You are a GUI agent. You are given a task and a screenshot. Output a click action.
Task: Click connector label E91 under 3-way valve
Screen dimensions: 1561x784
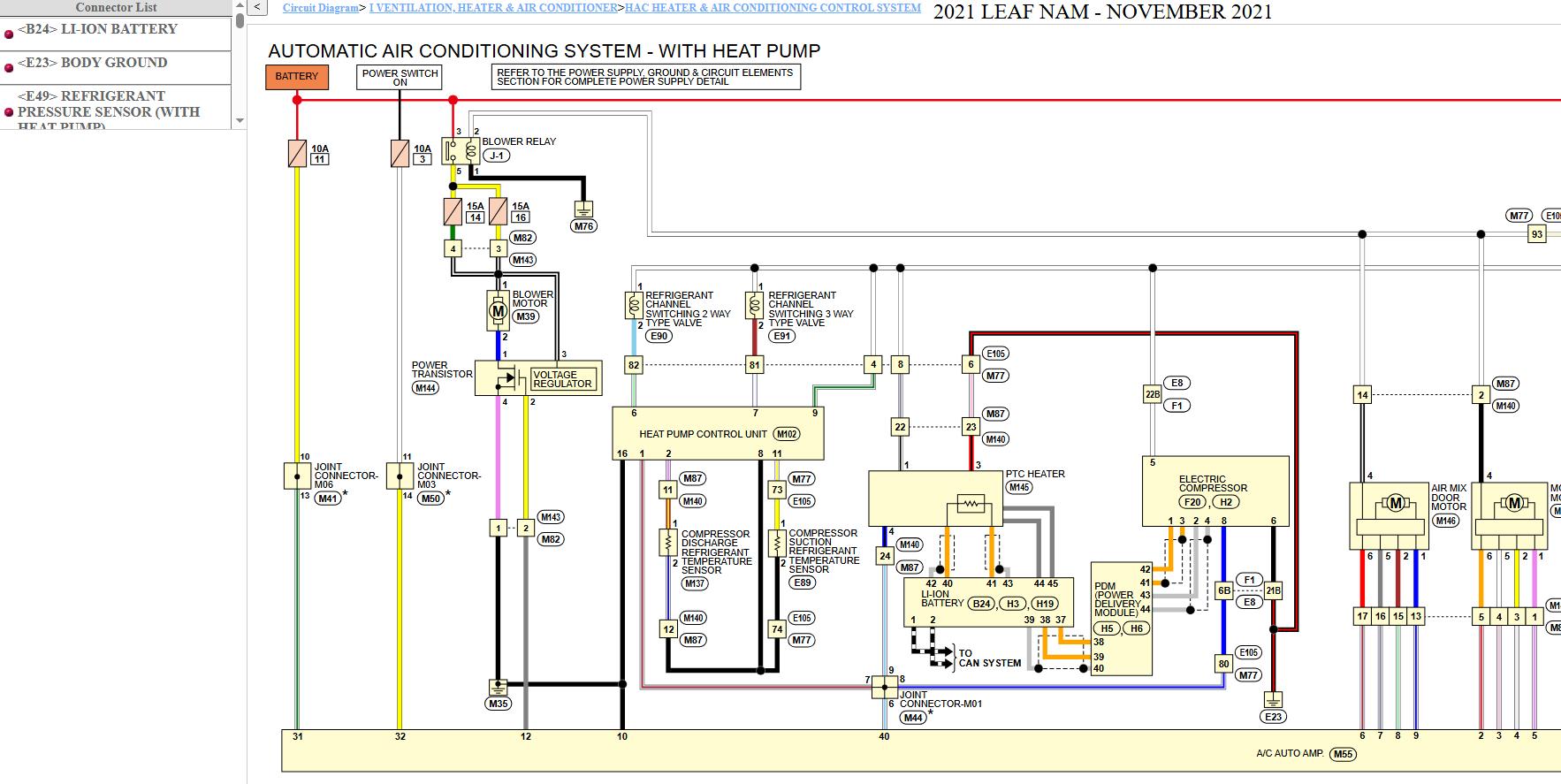[x=781, y=337]
